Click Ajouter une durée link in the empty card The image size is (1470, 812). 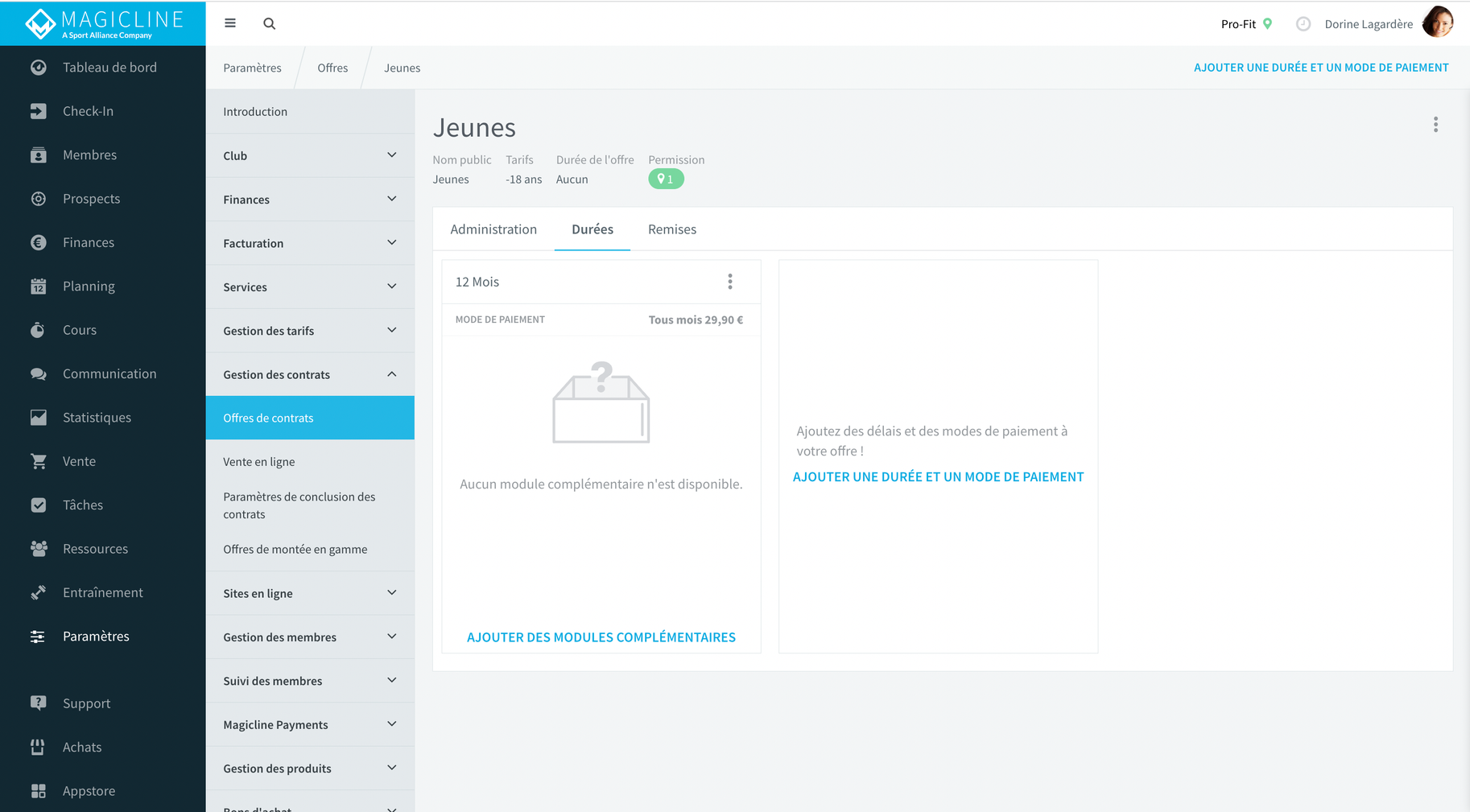[x=938, y=476]
